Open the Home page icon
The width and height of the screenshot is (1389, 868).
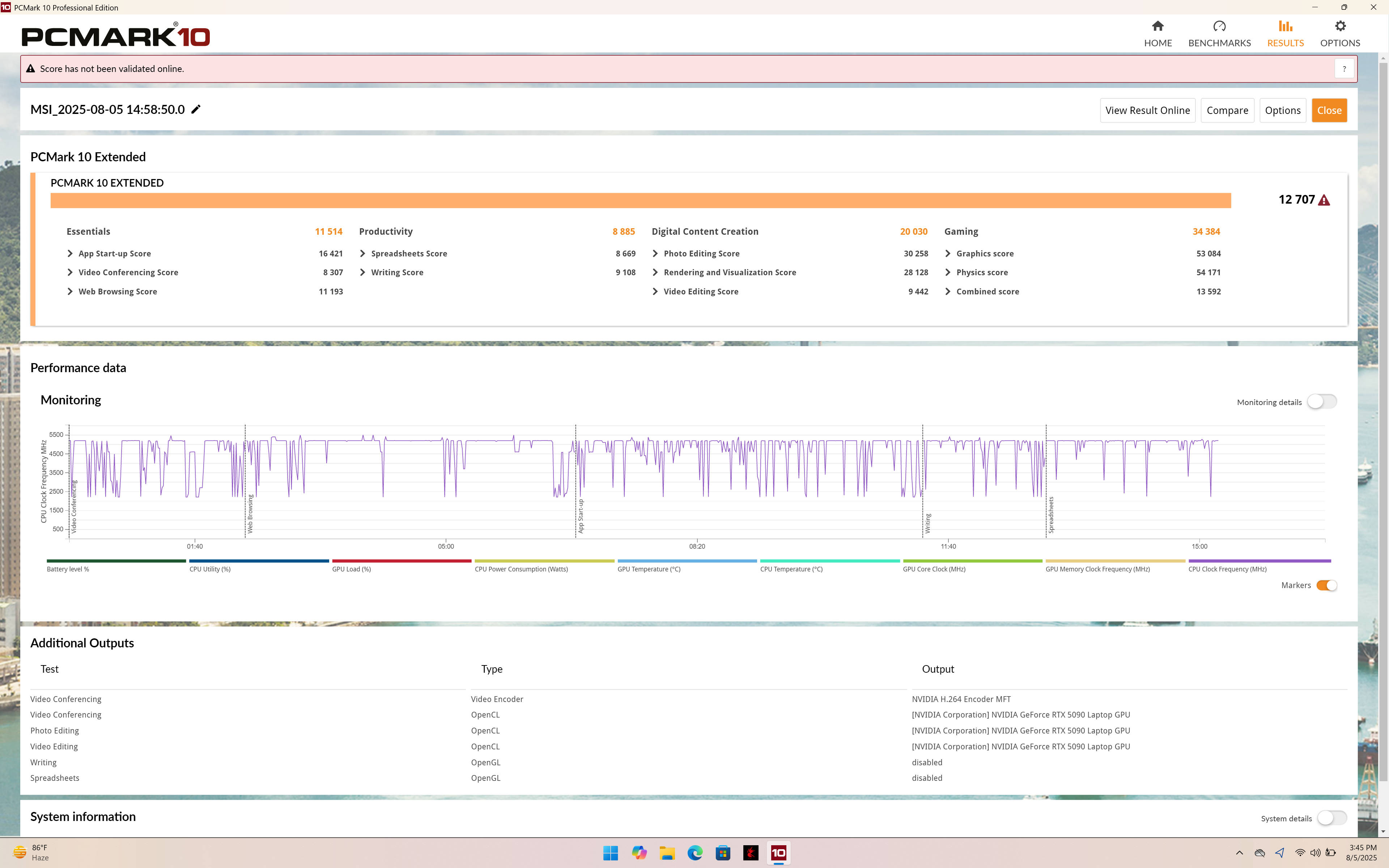click(x=1158, y=26)
